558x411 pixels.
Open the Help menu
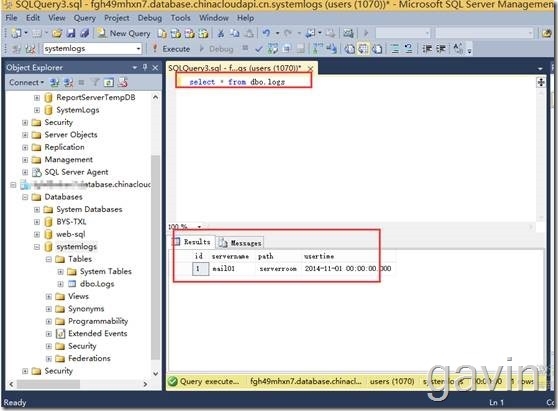(x=246, y=18)
